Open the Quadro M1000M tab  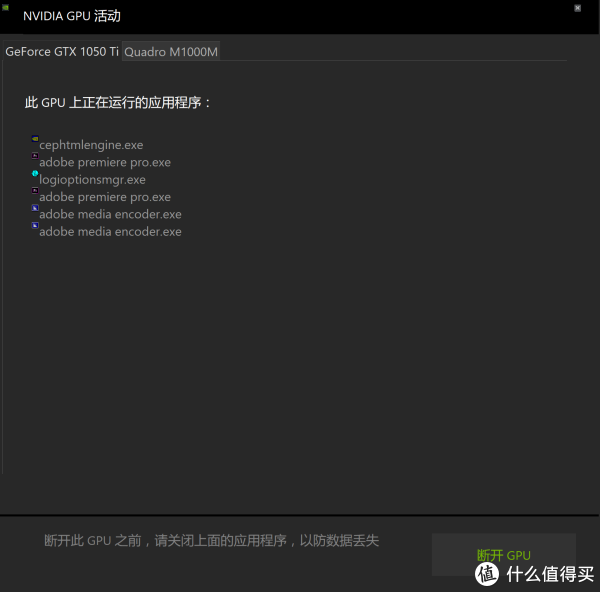(171, 51)
